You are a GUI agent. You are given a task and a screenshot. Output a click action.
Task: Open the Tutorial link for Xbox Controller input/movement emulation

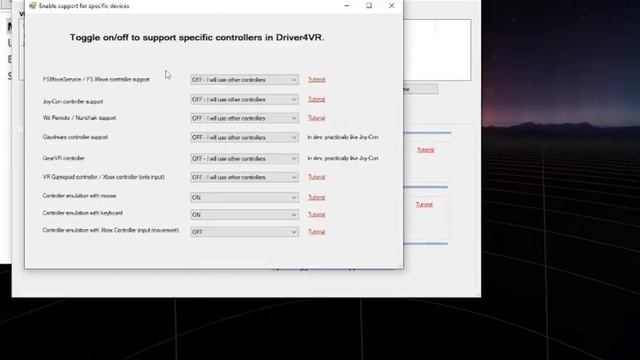point(316,232)
